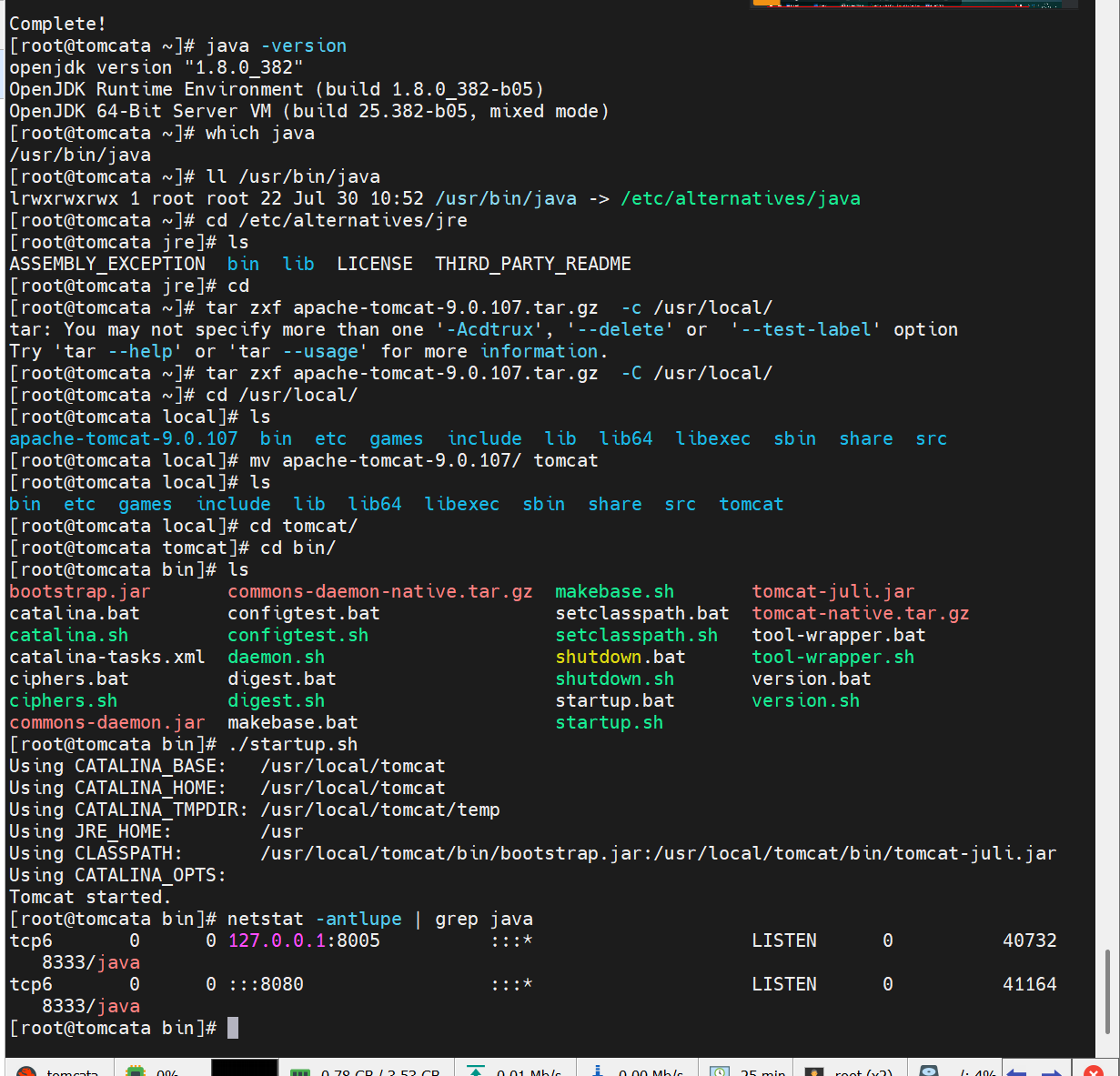The height and width of the screenshot is (1076, 1120).
Task: Click the green setclasspath.sh file
Action: click(x=637, y=635)
